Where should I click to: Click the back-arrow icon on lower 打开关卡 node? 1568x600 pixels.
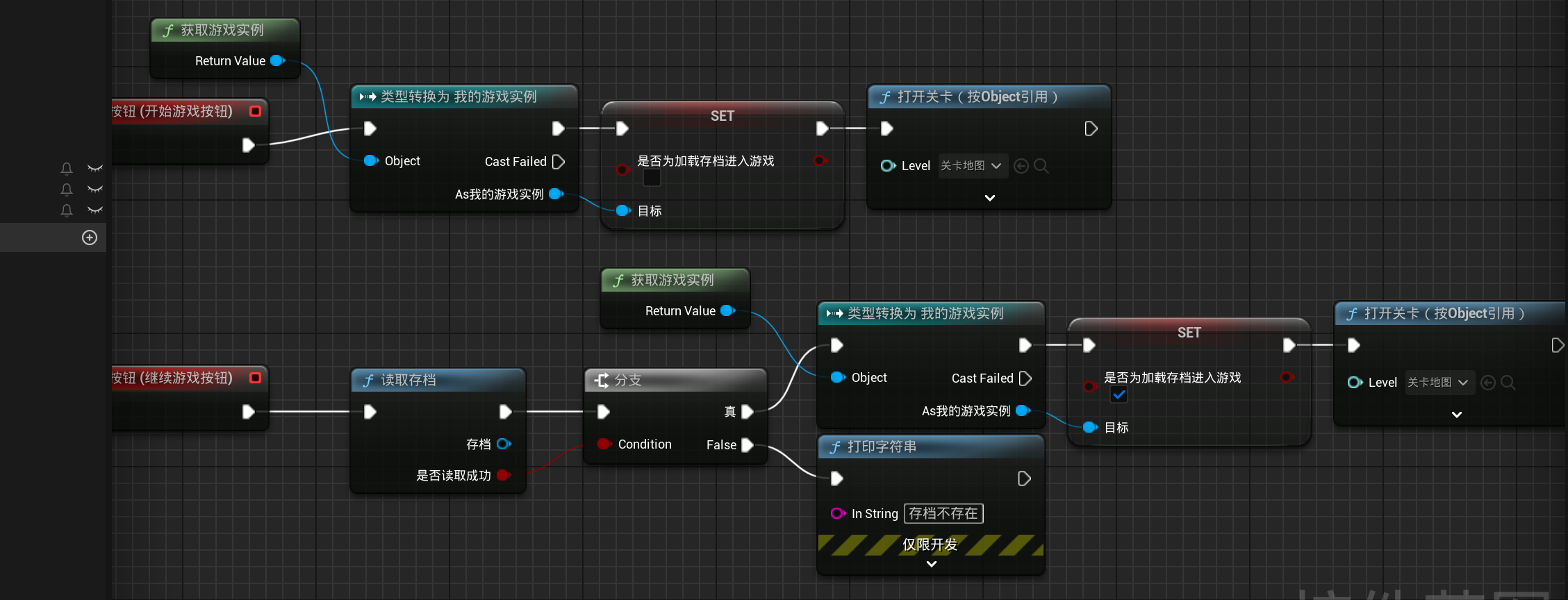pyautogui.click(x=1487, y=383)
